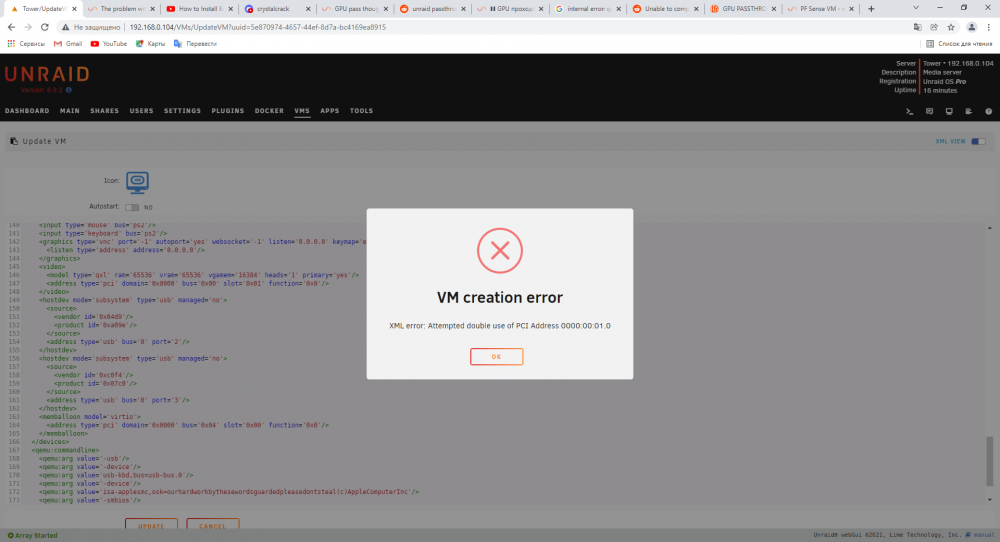The height and width of the screenshot is (542, 1000).
Task: Click XML editor scroll down arrow
Action: [990, 500]
